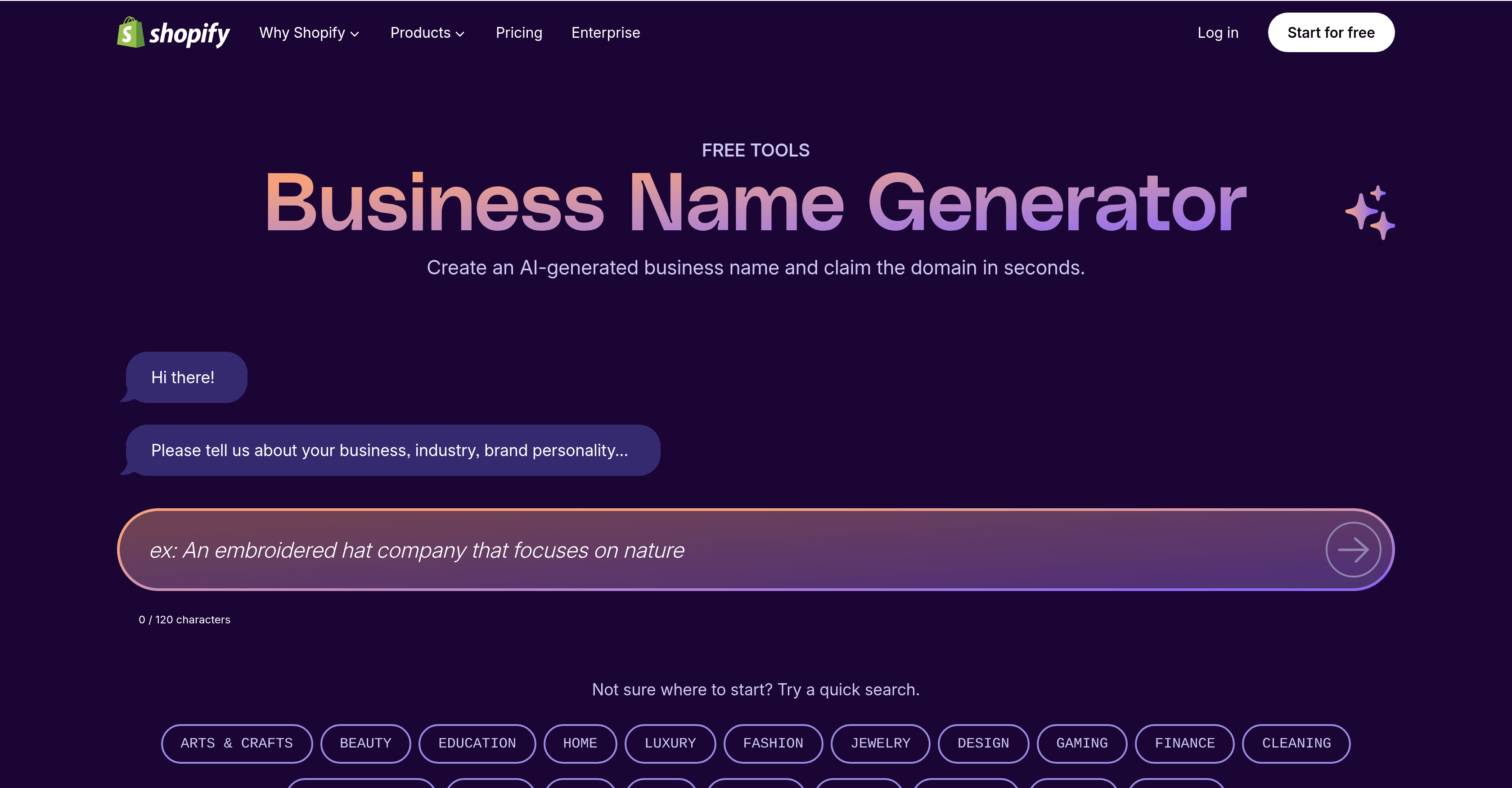
Task: Choose the EDUCATION quick search chip
Action: coord(477,743)
